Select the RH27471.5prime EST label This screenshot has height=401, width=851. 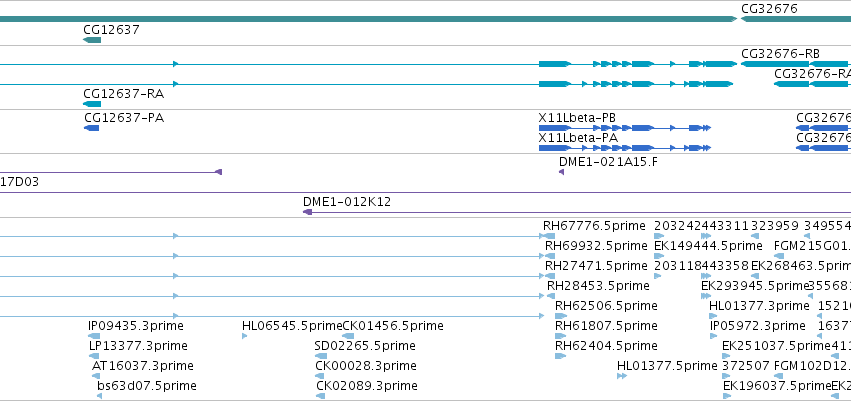(x=596, y=266)
